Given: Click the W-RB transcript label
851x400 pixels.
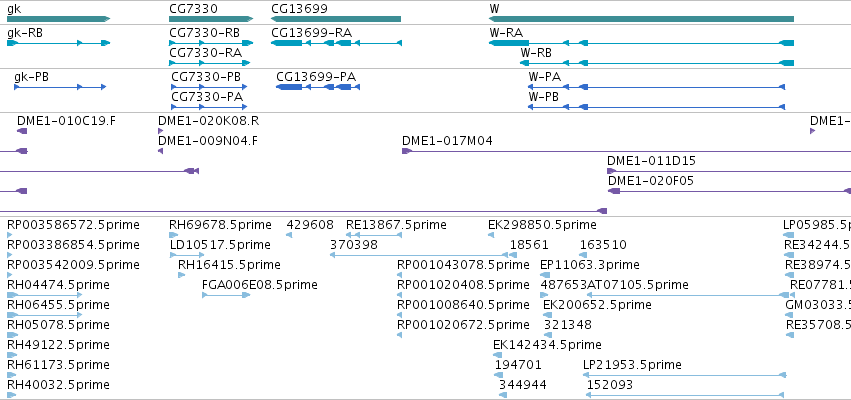Looking at the screenshot, I should tap(536, 53).
